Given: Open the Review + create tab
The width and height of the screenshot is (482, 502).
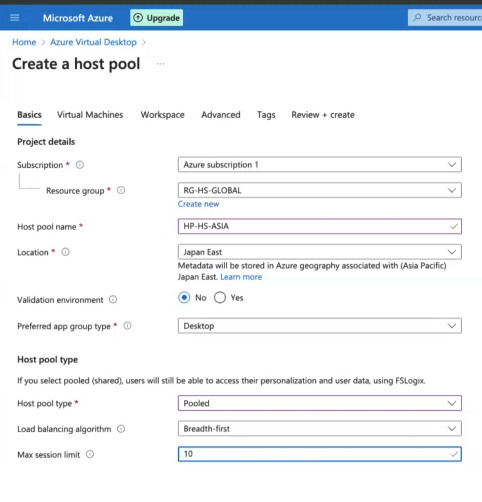Looking at the screenshot, I should pyautogui.click(x=323, y=115).
